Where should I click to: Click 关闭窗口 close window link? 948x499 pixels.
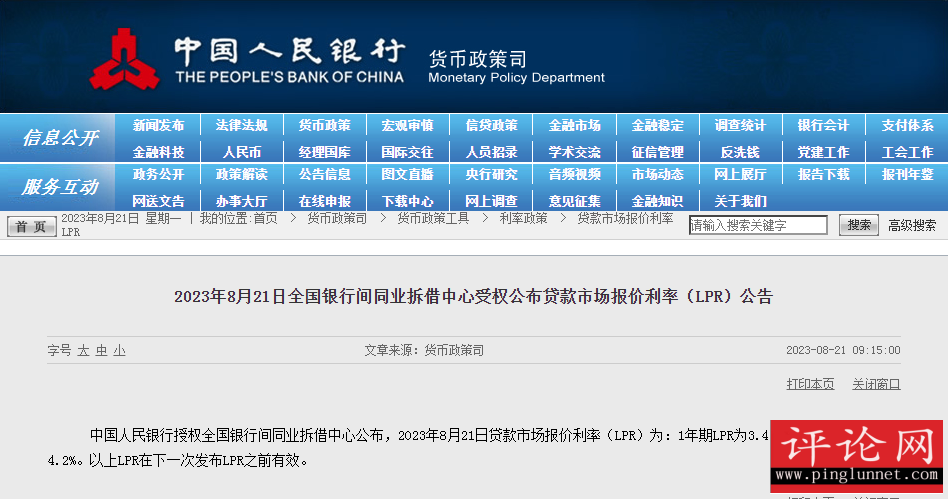tap(876, 384)
